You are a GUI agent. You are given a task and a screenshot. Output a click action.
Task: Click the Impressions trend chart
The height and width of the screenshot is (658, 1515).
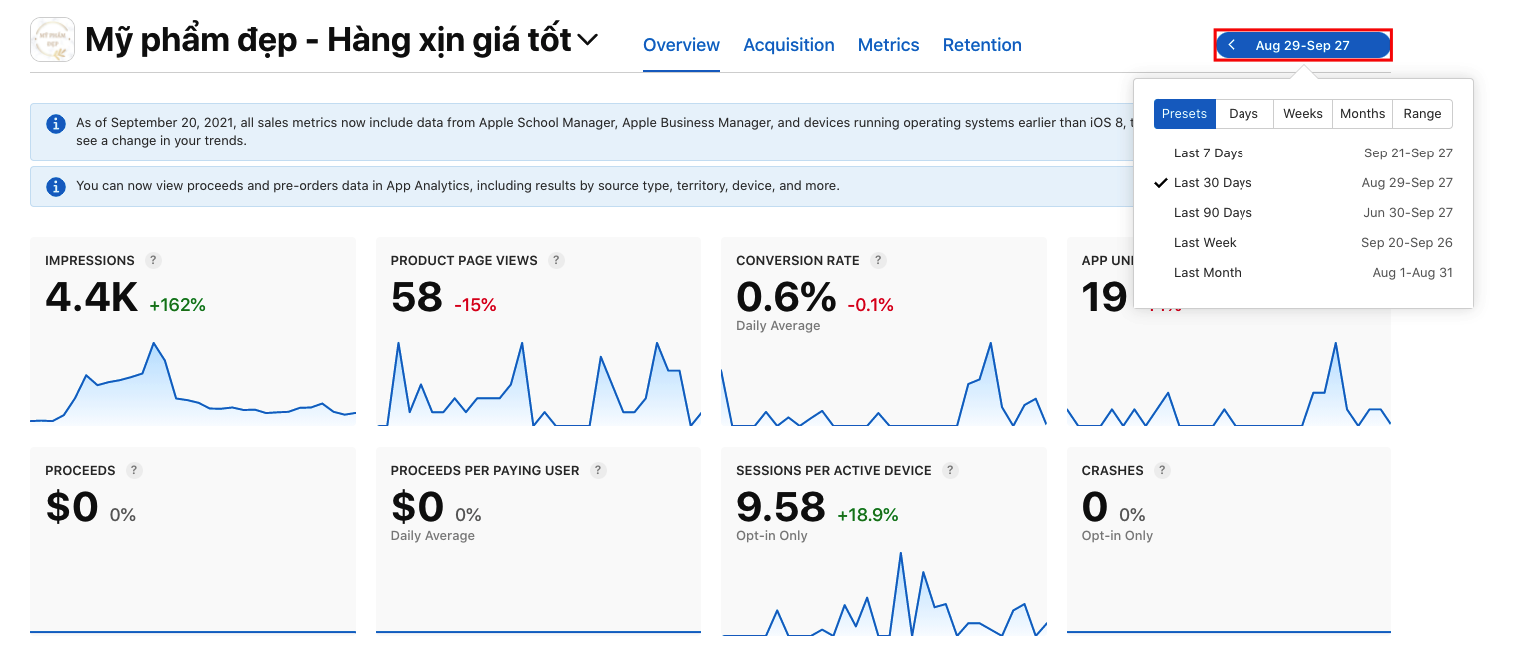coord(193,385)
